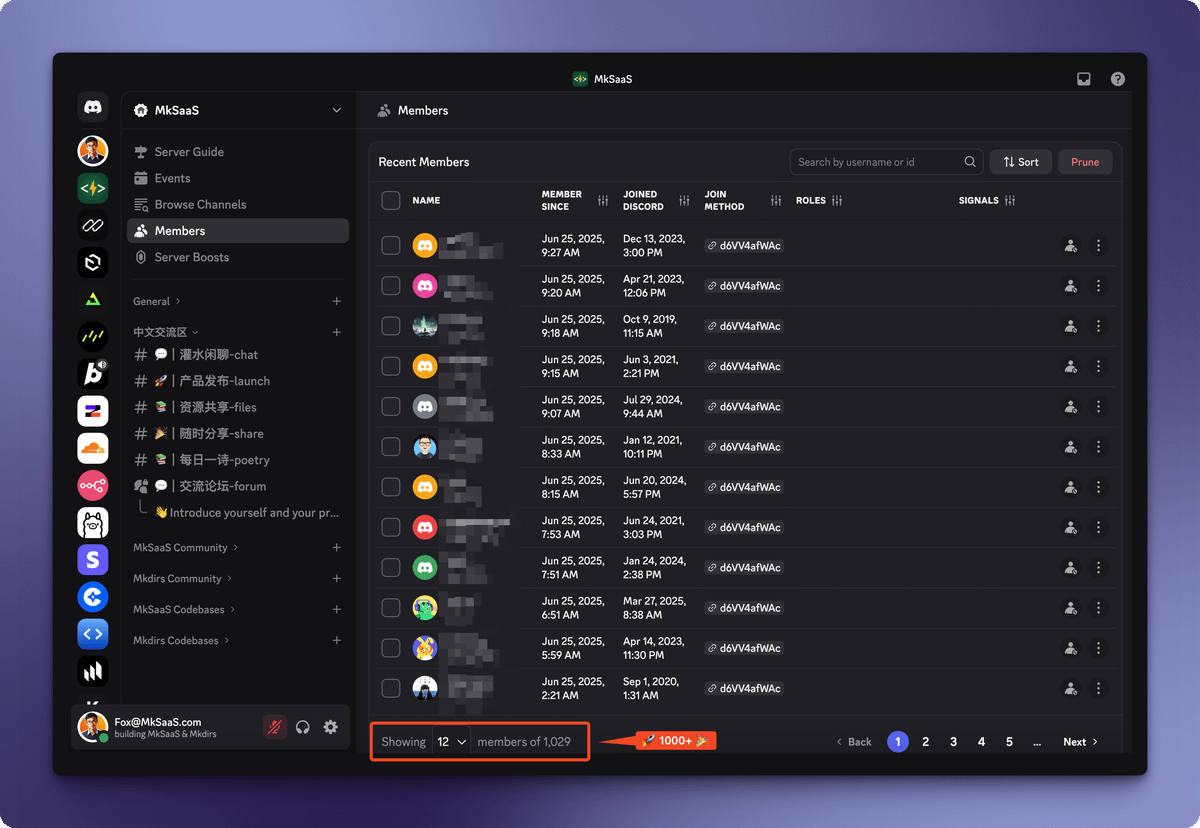
Task: Focus the Search by username or id field
Action: point(886,162)
